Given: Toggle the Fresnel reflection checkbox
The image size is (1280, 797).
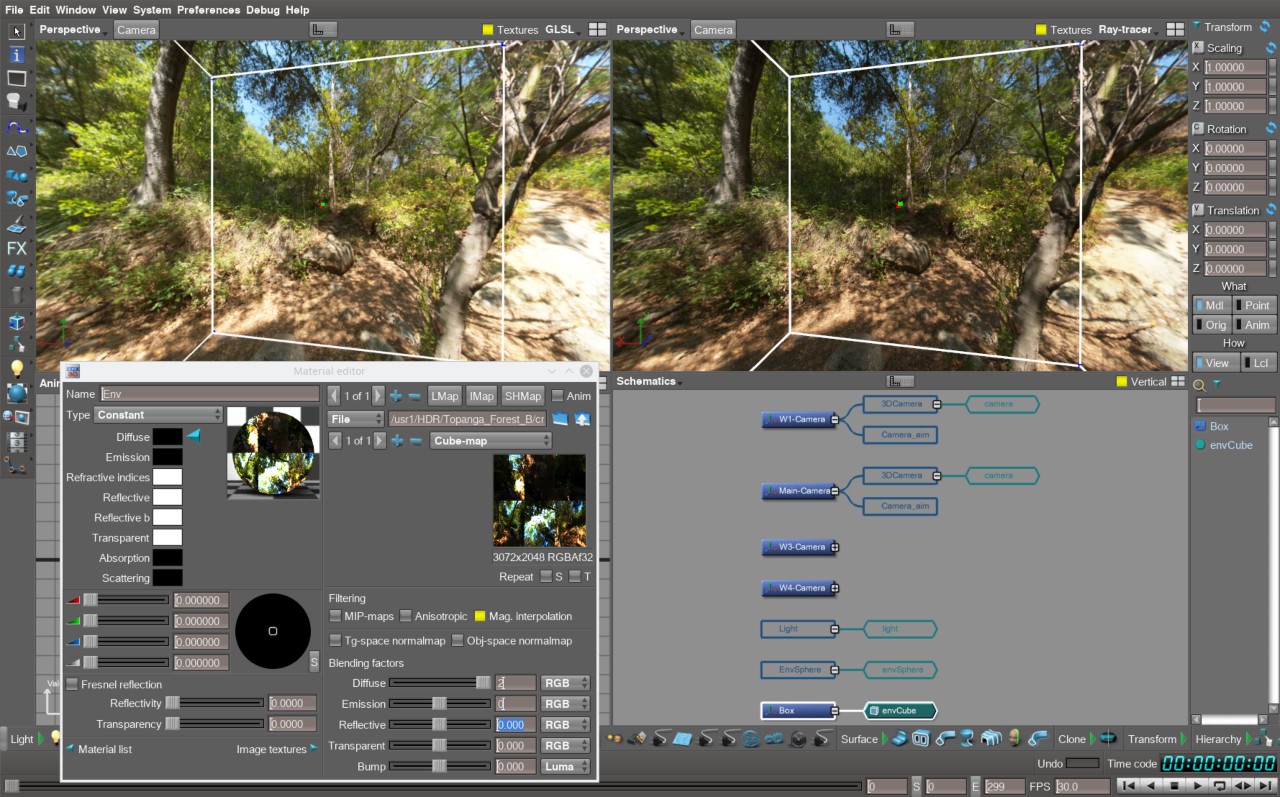Looking at the screenshot, I should click(73, 684).
